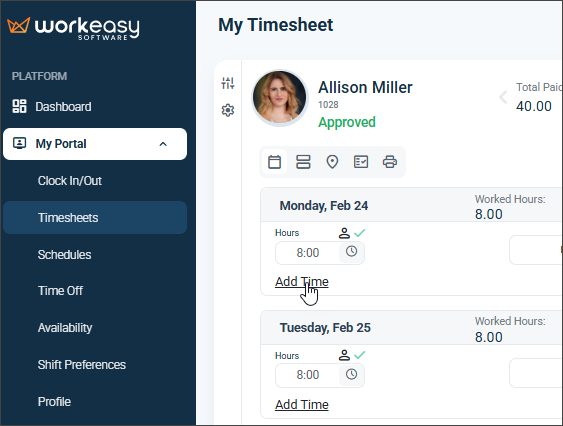Screen dimensions: 563x426
Task: Click the clock icon in Tuesday hours field
Action: click(352, 375)
